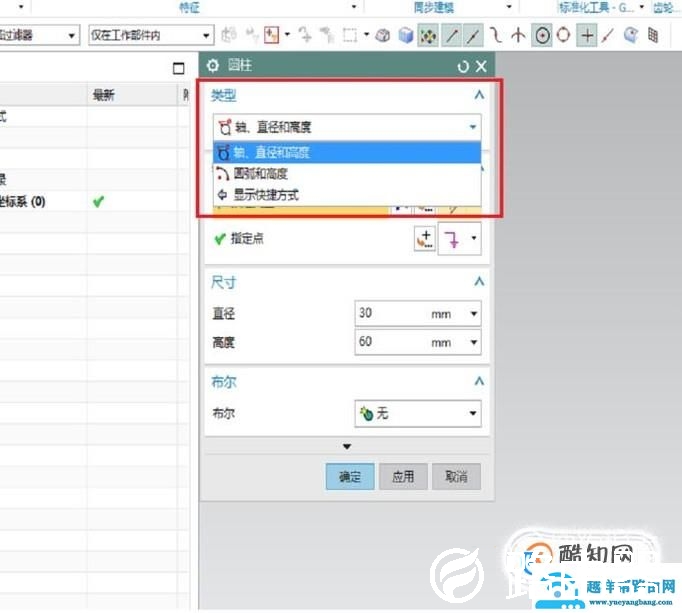The image size is (682, 613).
Task: Open the Cylinder dialog settings gear
Action: pos(213,66)
